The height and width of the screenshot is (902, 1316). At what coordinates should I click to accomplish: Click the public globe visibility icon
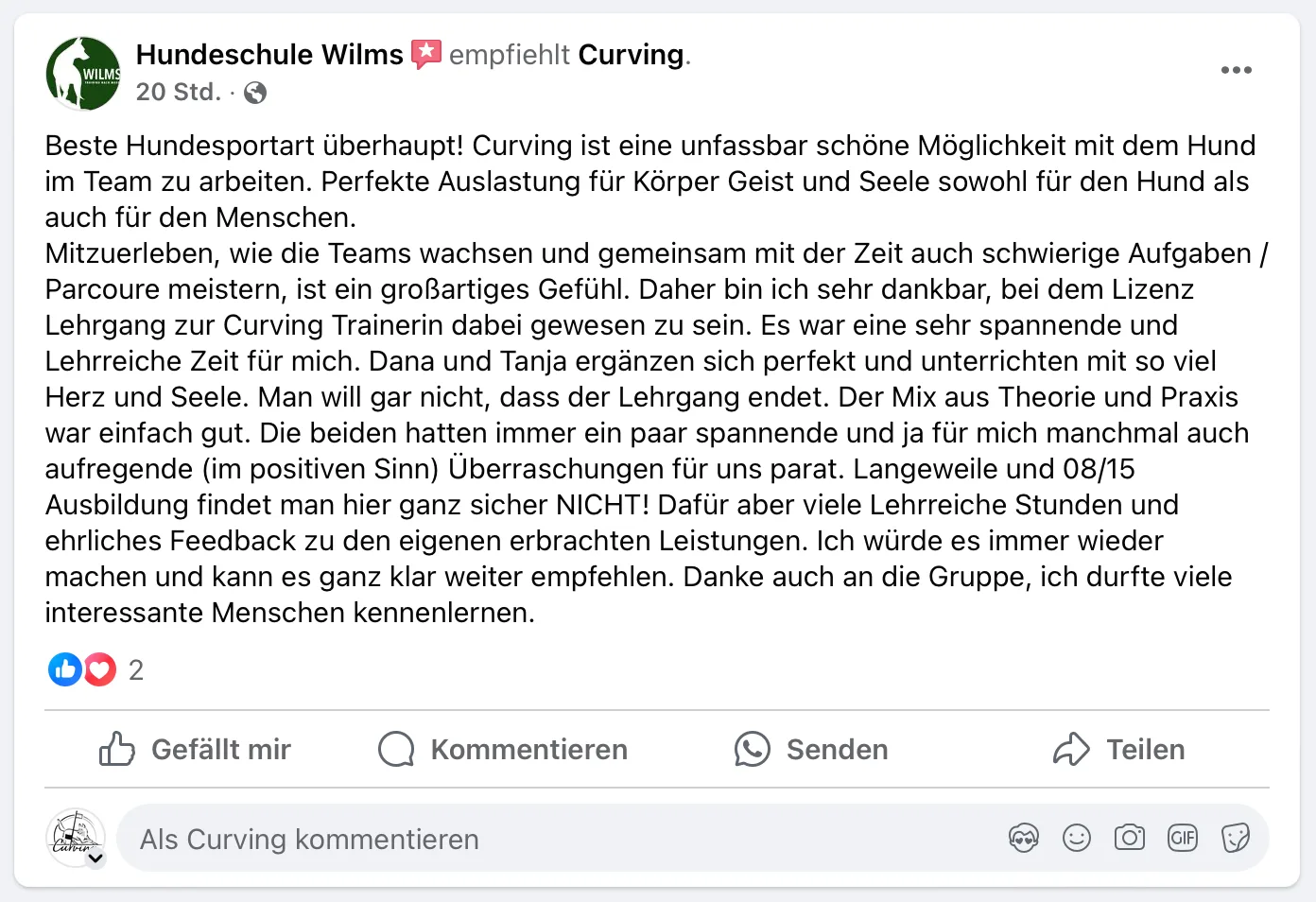(x=255, y=93)
